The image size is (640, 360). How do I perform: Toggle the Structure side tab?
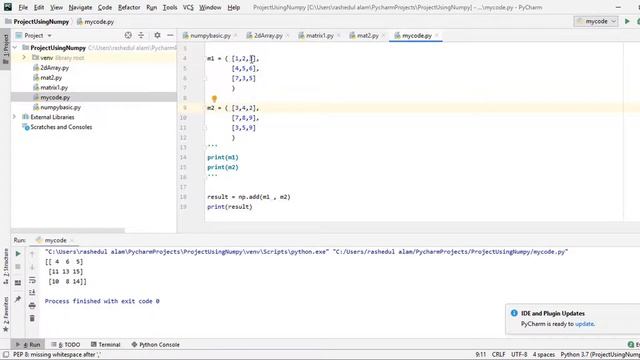click(6, 267)
